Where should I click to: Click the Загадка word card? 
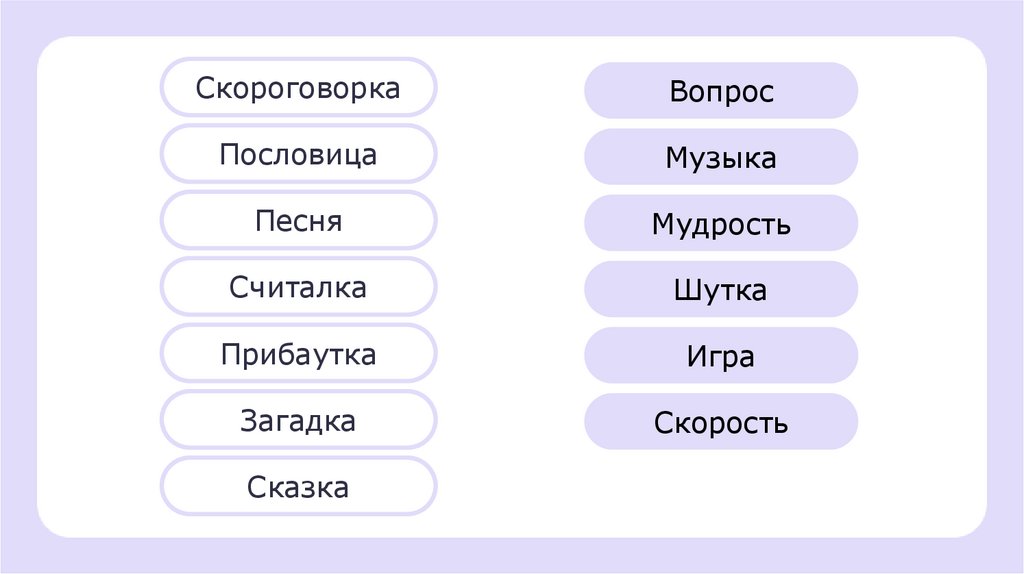tap(298, 421)
